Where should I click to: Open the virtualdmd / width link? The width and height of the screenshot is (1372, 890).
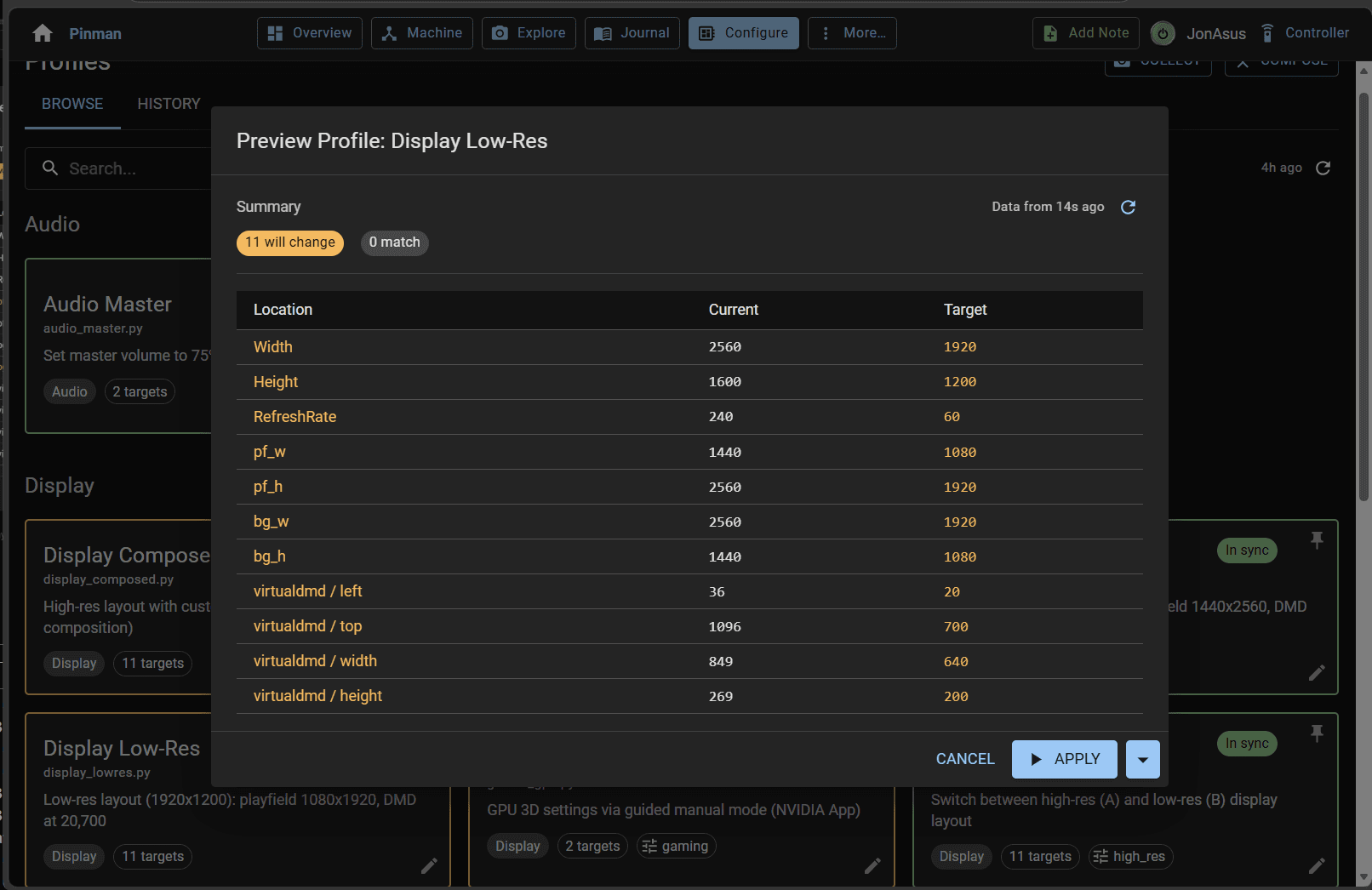pos(315,661)
